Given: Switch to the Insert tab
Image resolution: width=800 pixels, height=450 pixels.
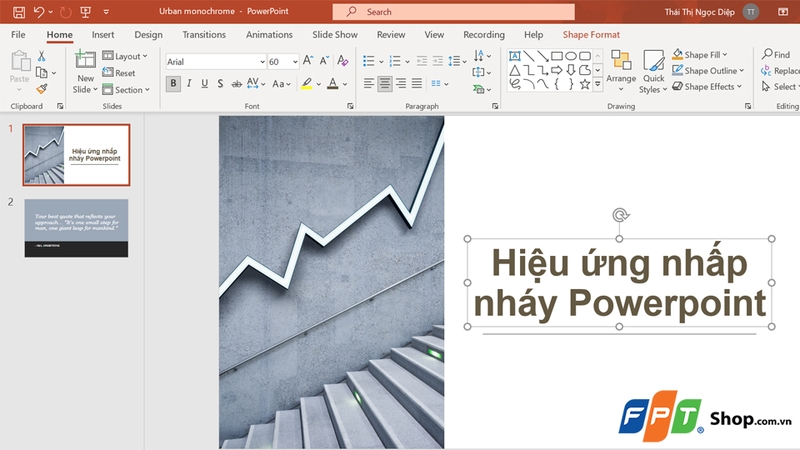Looking at the screenshot, I should pyautogui.click(x=103, y=35).
